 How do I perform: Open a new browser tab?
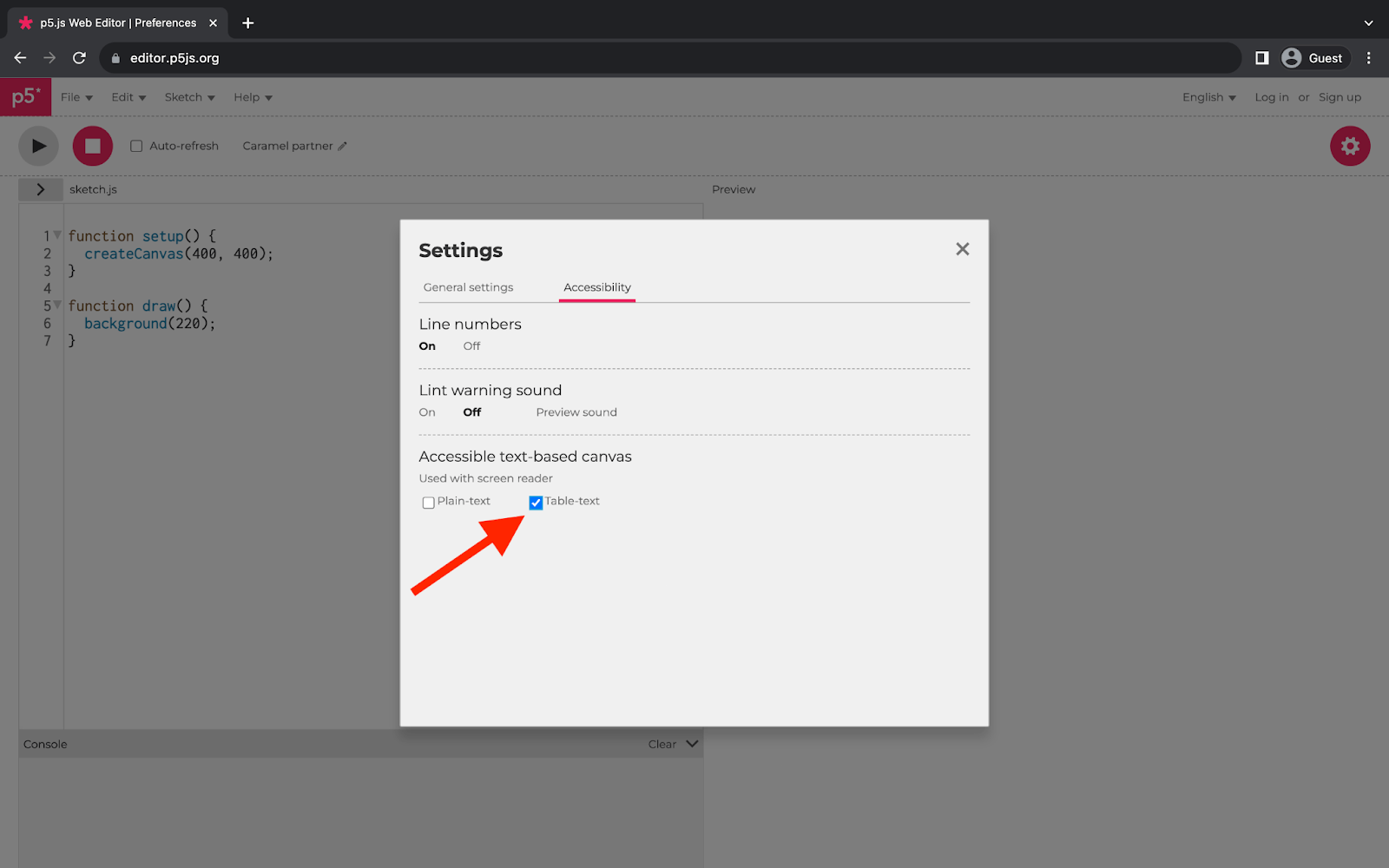click(x=247, y=23)
